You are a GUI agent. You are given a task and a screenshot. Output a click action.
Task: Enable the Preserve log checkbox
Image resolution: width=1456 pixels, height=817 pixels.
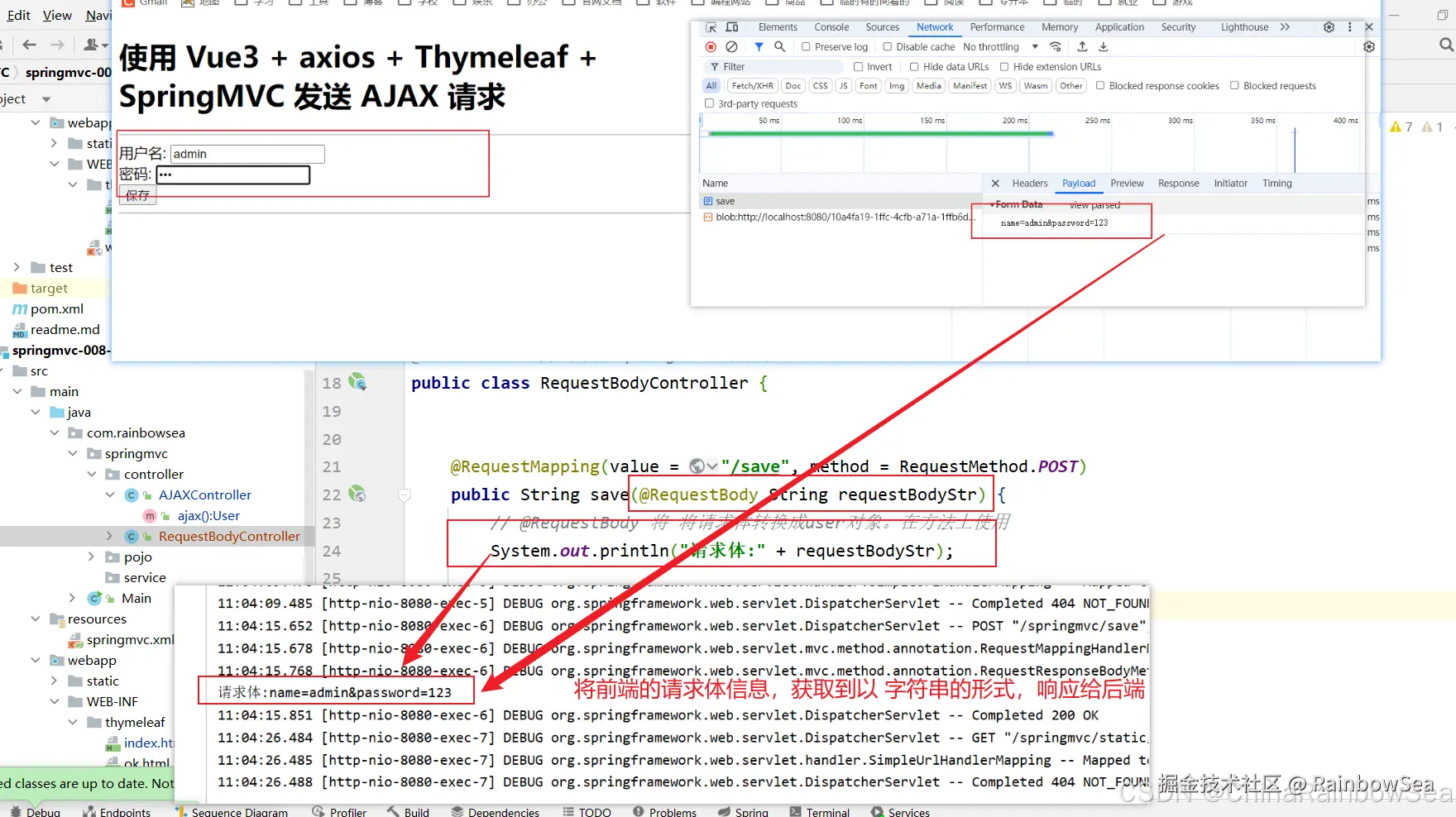pos(806,47)
